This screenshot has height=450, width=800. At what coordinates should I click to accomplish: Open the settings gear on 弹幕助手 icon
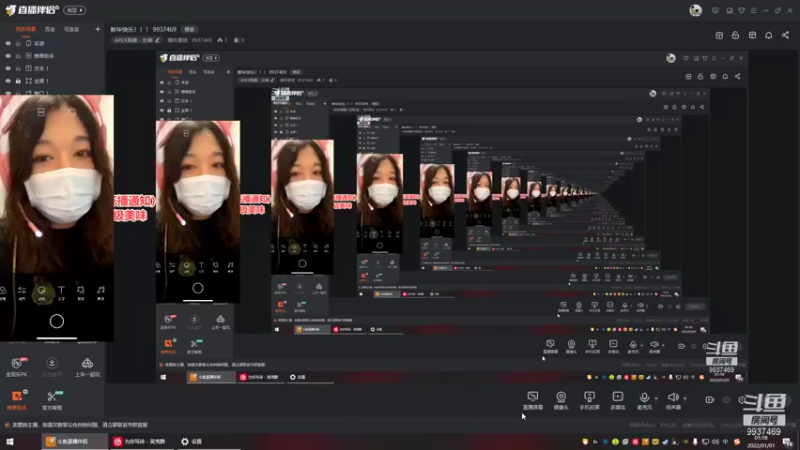coord(25,392)
